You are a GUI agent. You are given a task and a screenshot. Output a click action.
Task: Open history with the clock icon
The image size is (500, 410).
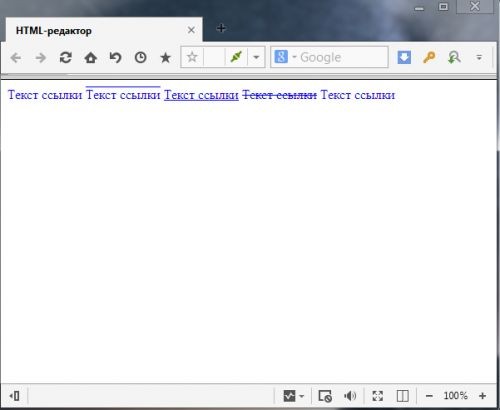click(140, 58)
